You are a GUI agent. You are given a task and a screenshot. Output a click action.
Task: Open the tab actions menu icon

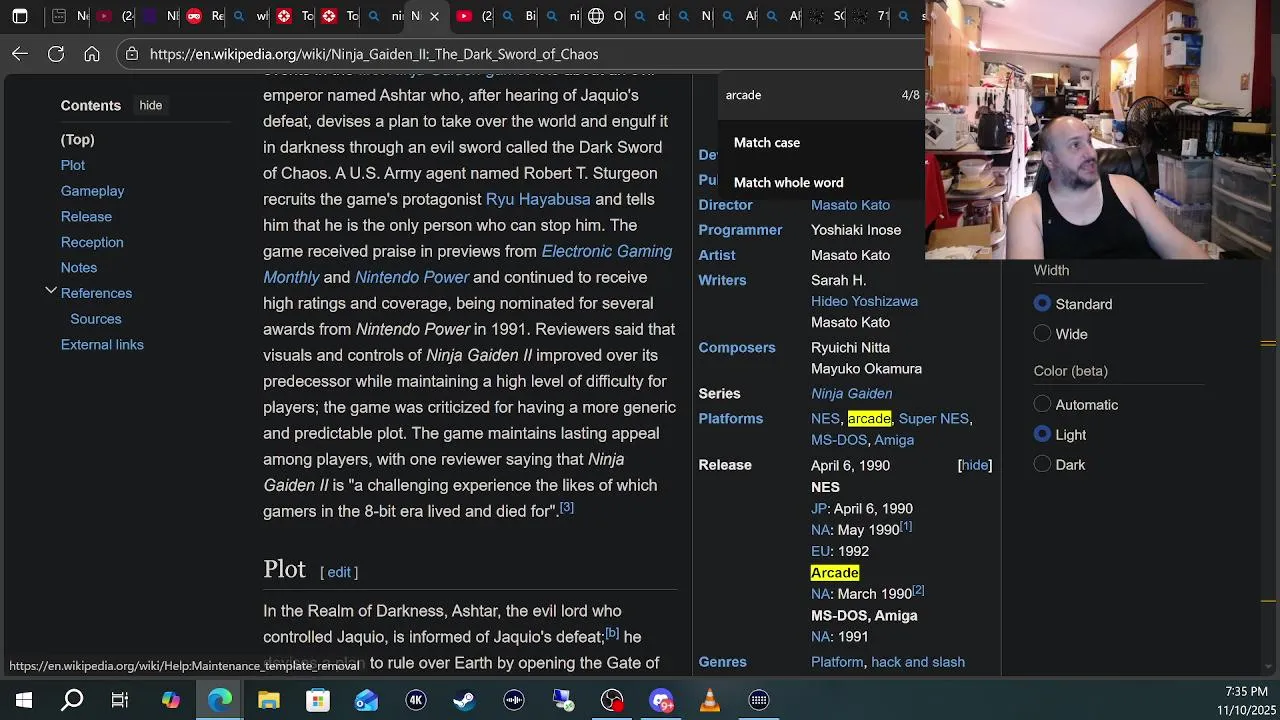pos(20,16)
